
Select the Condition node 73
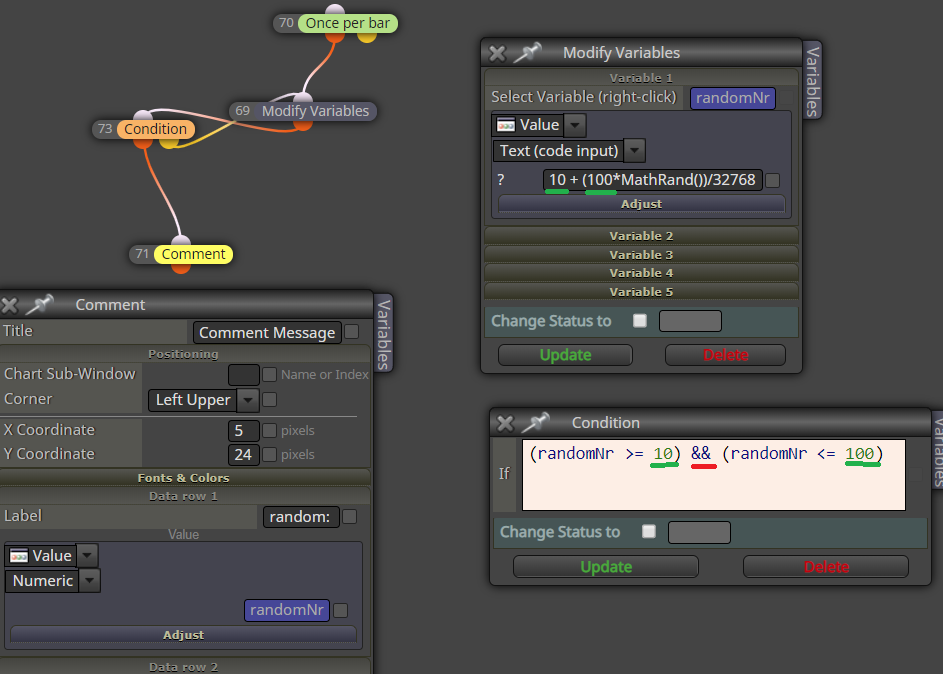(155, 129)
